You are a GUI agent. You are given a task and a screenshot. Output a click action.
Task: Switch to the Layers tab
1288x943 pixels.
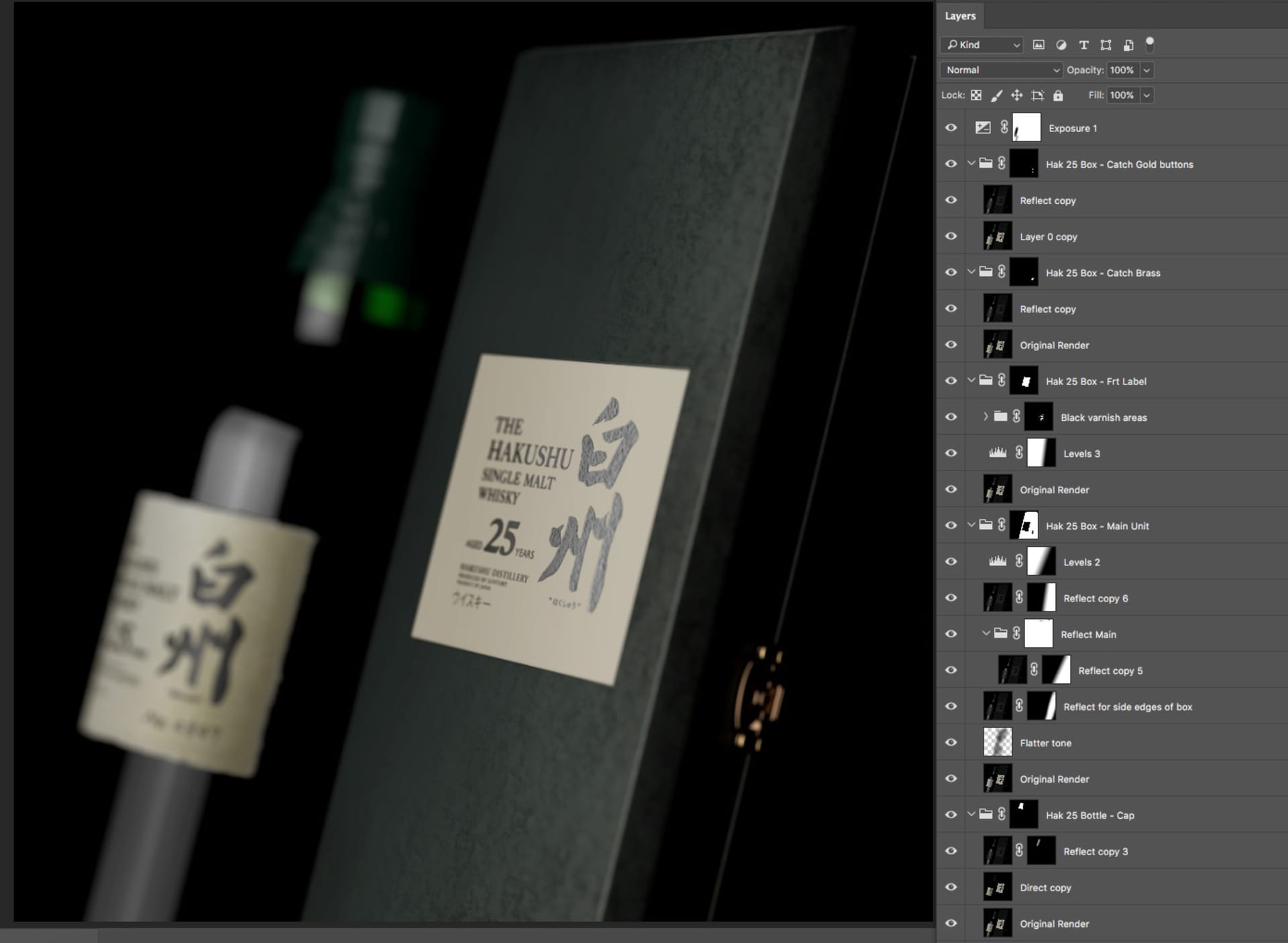[960, 16]
